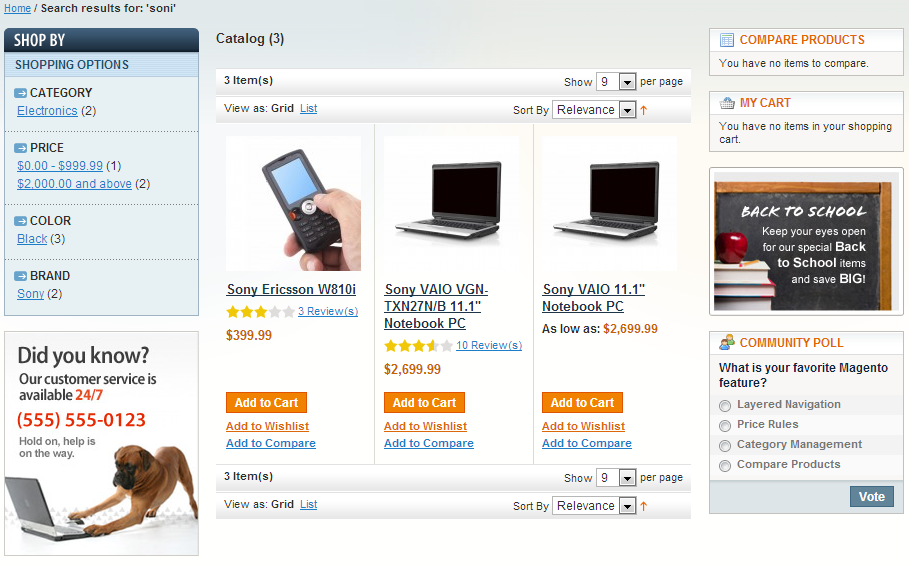Add Sony VAIO VGN-TXN27N/B to wishlist
909x566 pixels.
pyautogui.click(x=425, y=426)
